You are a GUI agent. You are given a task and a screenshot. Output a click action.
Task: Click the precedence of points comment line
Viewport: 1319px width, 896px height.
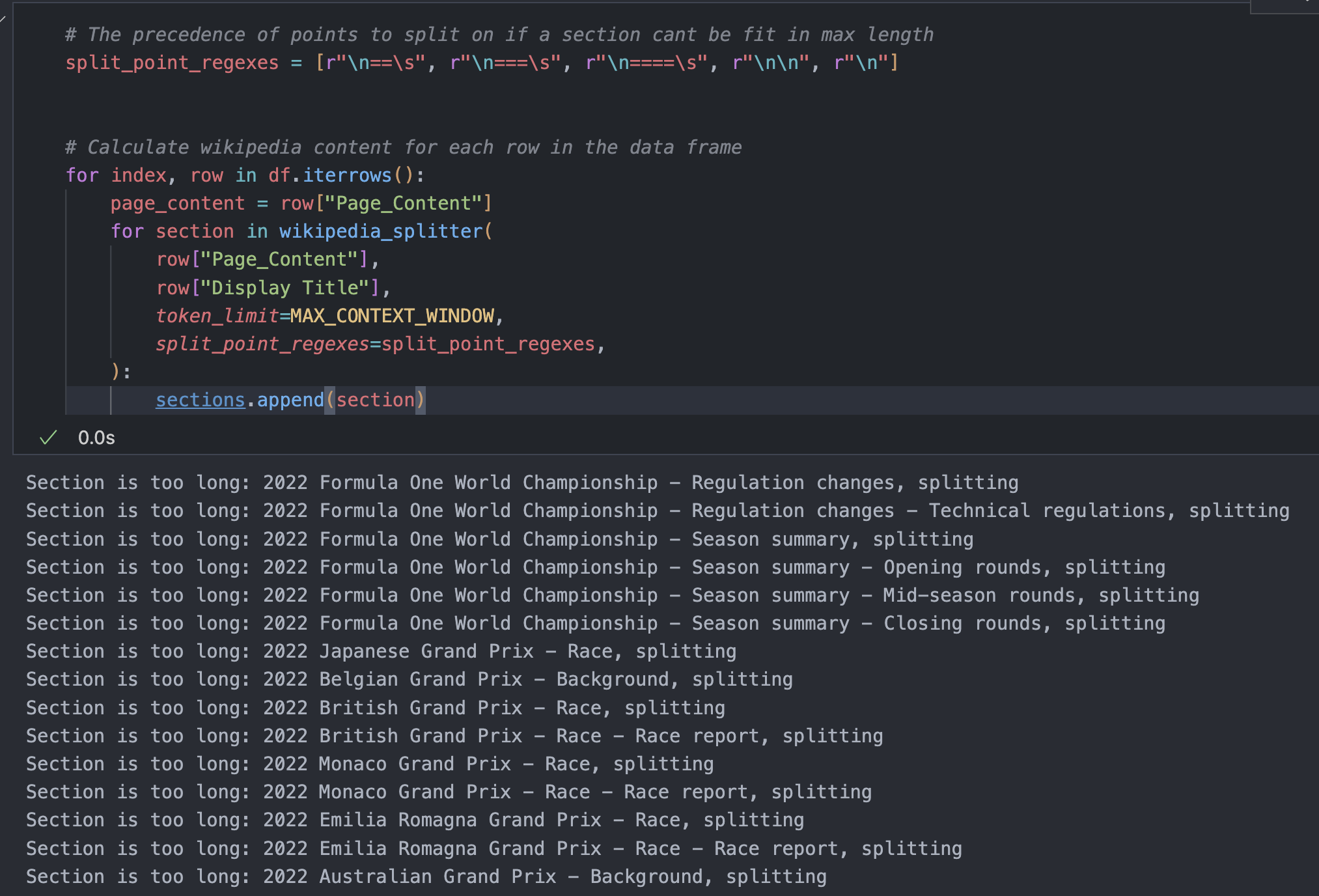click(499, 35)
